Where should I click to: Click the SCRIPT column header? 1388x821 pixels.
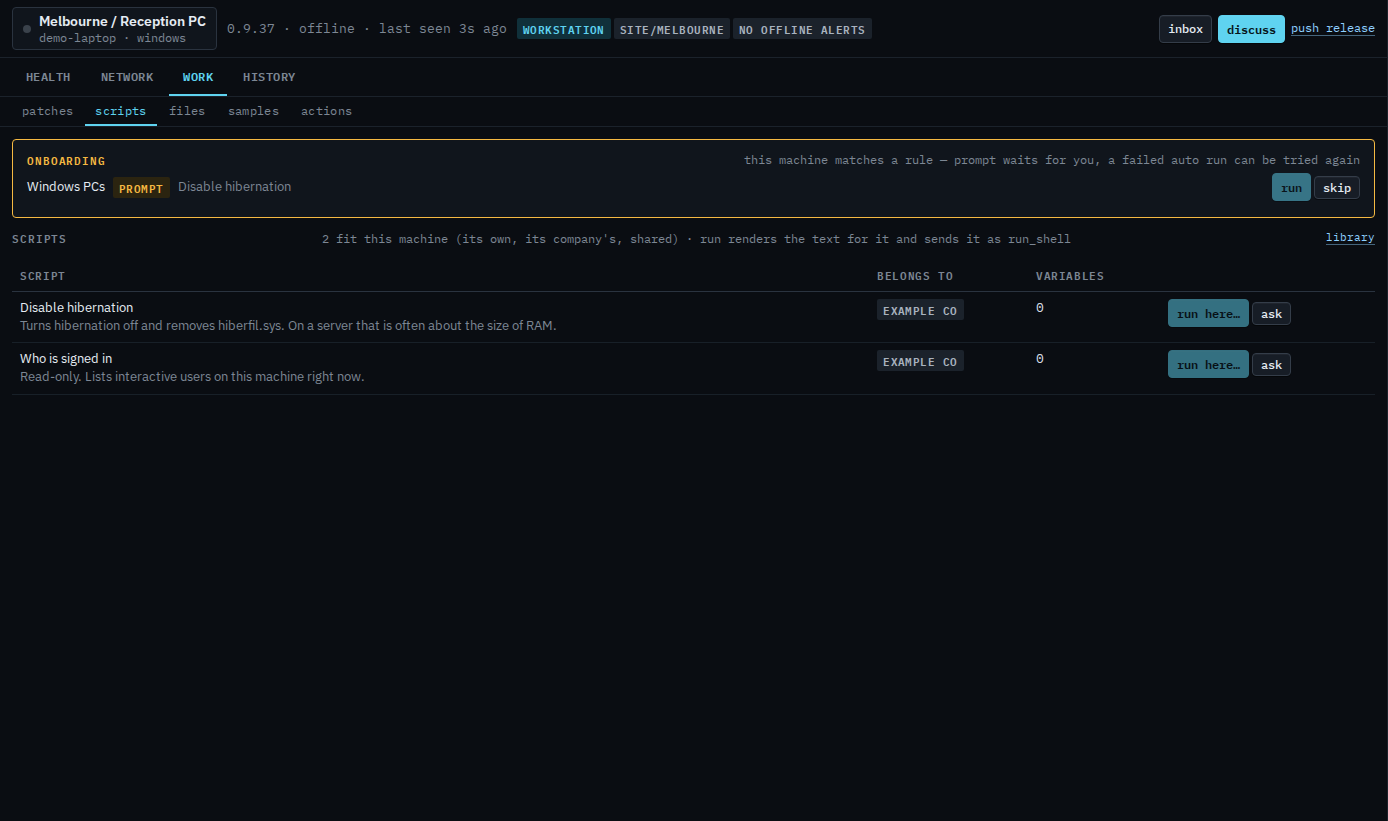coord(42,276)
